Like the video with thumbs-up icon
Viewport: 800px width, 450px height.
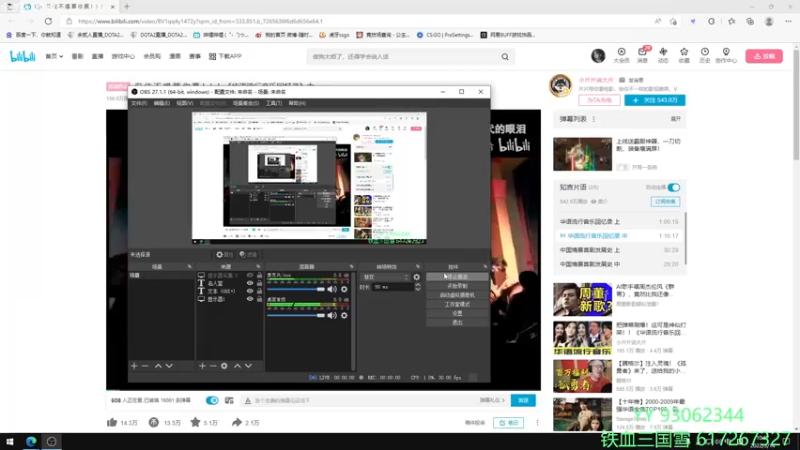tap(112, 422)
